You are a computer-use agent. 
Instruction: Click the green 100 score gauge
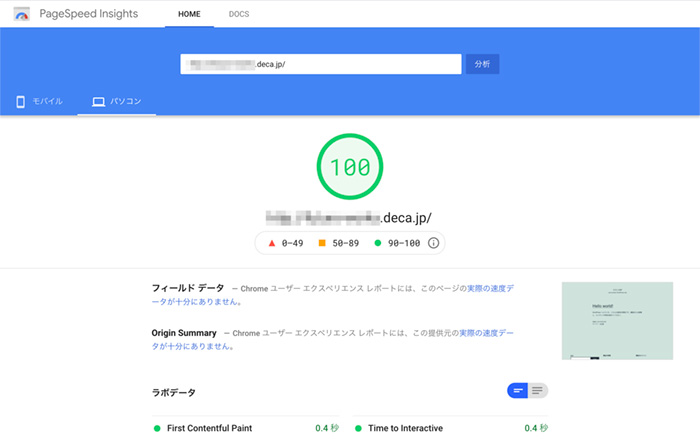[x=350, y=167]
